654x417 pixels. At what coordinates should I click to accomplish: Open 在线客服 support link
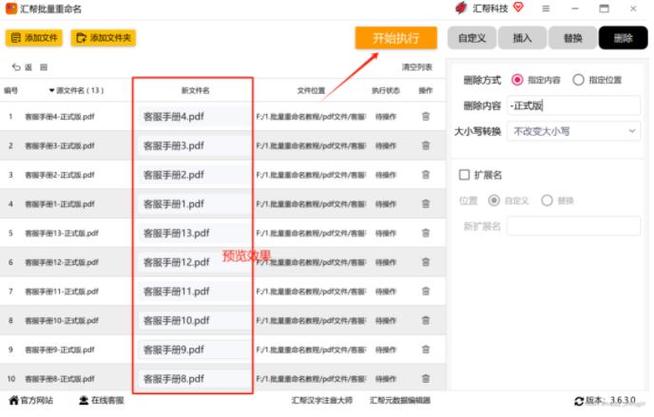click(x=101, y=400)
